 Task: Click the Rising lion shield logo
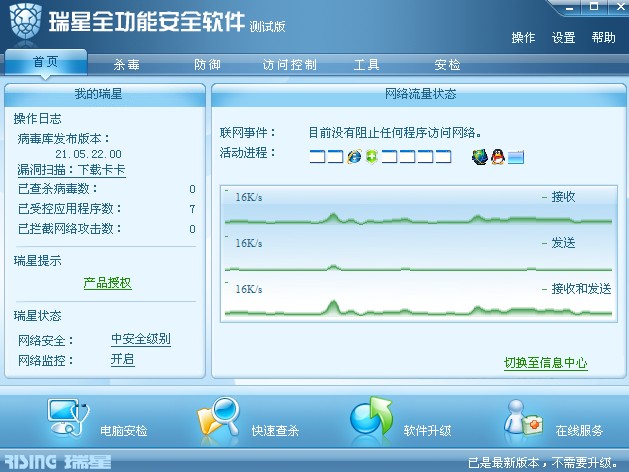pos(25,21)
